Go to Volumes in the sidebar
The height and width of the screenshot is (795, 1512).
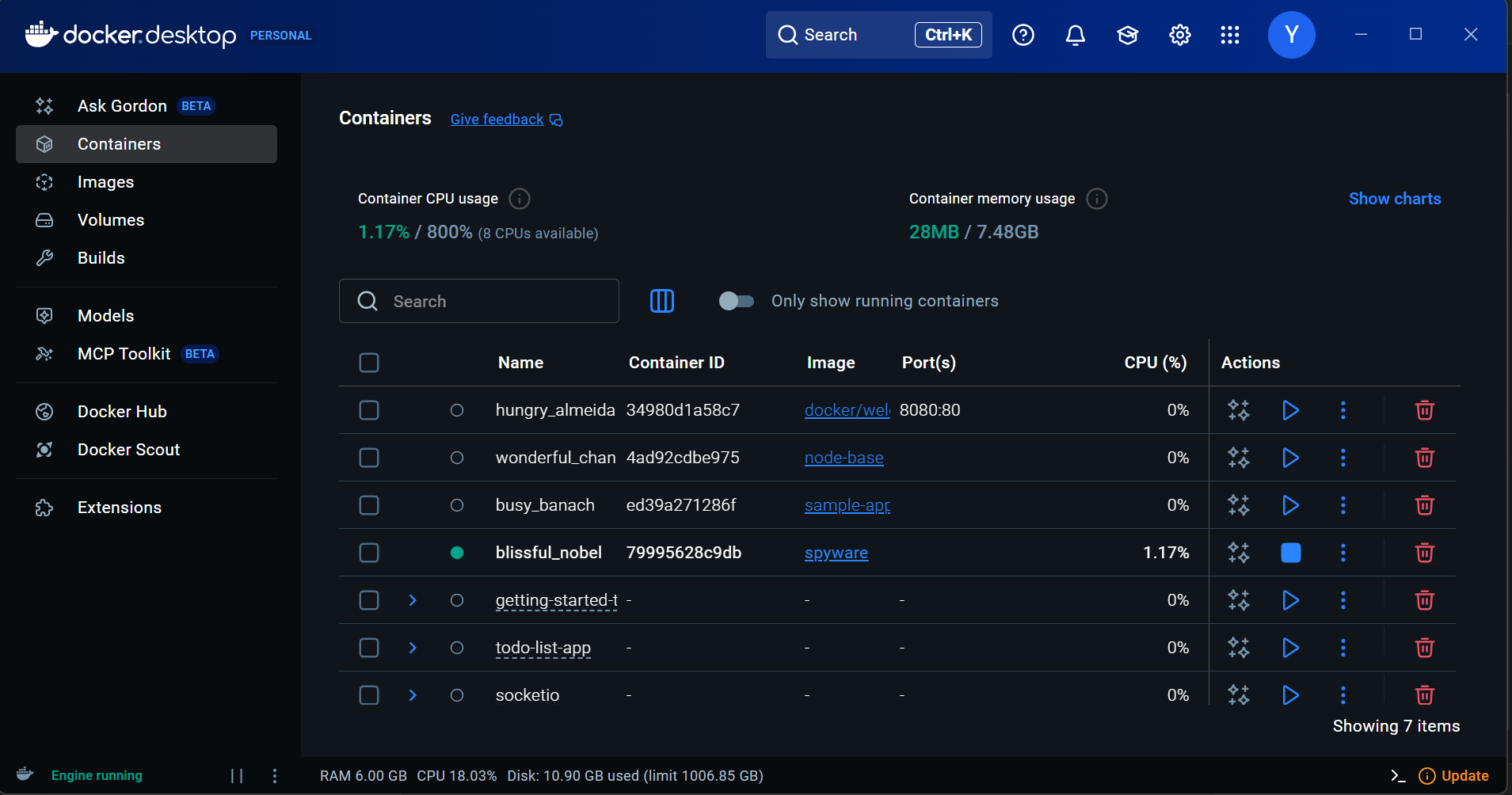(147, 220)
